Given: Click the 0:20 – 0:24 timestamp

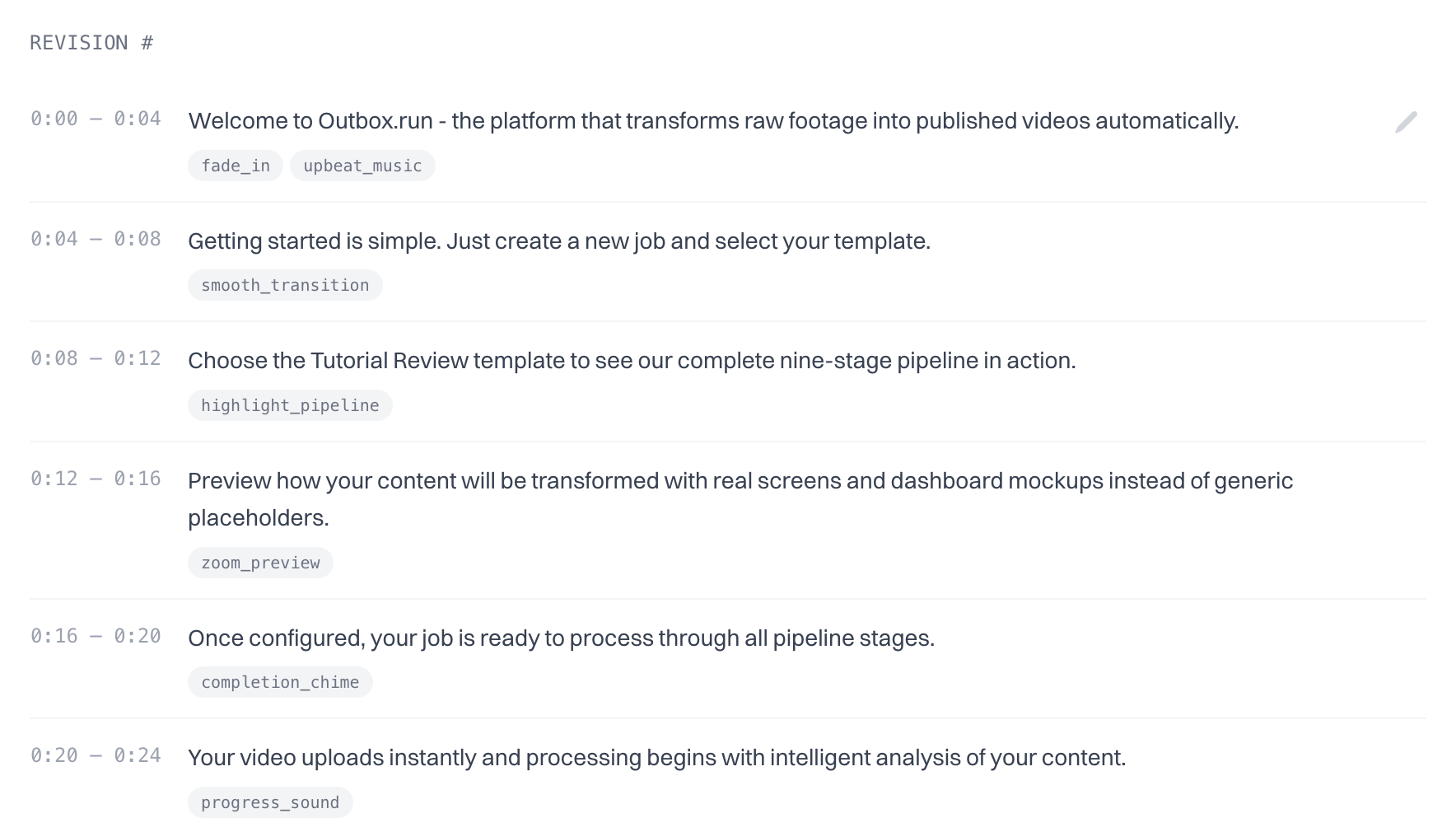Looking at the screenshot, I should pos(96,755).
